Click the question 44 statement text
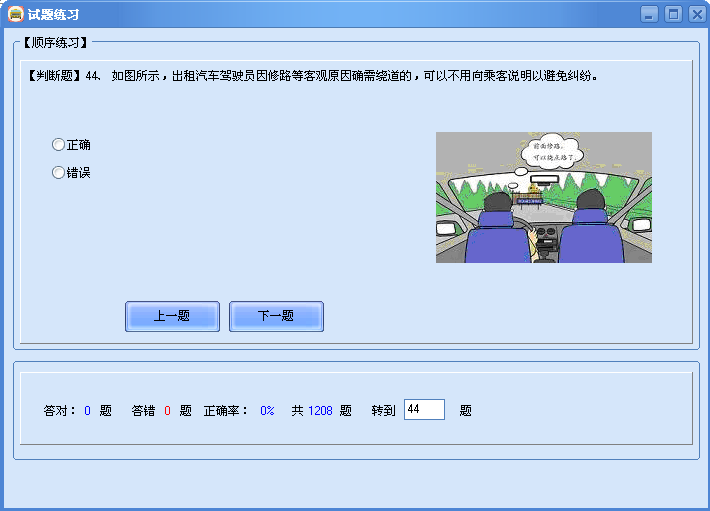This screenshot has width=710, height=511. tap(350, 75)
